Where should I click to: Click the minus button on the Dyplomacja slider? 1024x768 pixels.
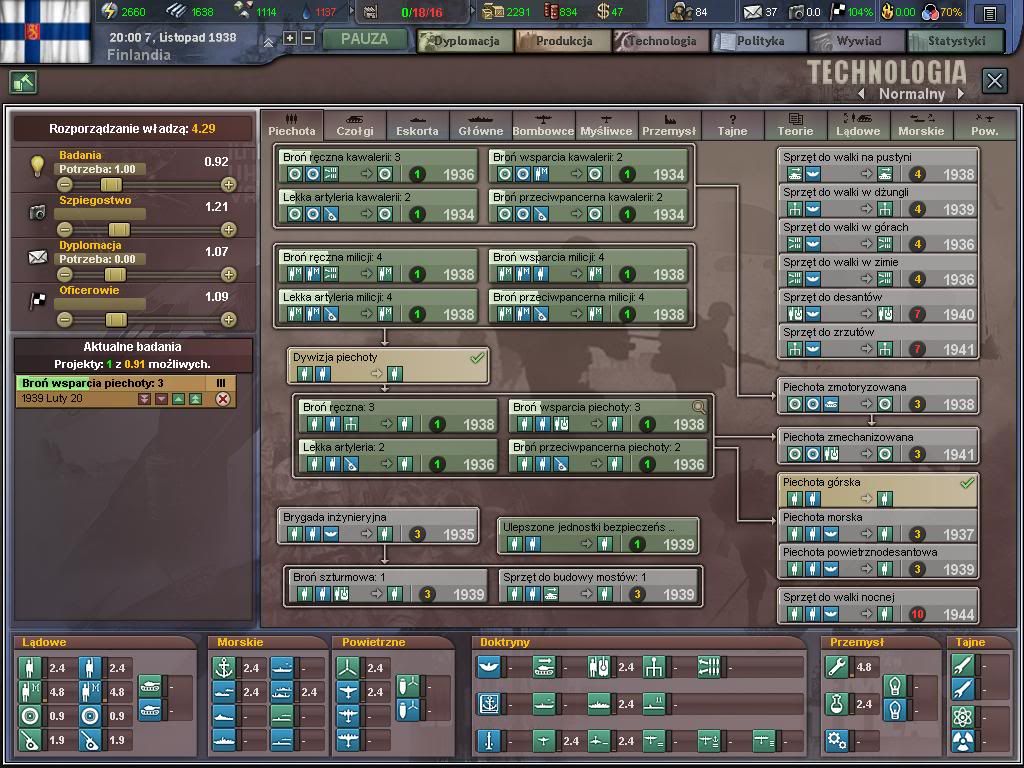64,275
